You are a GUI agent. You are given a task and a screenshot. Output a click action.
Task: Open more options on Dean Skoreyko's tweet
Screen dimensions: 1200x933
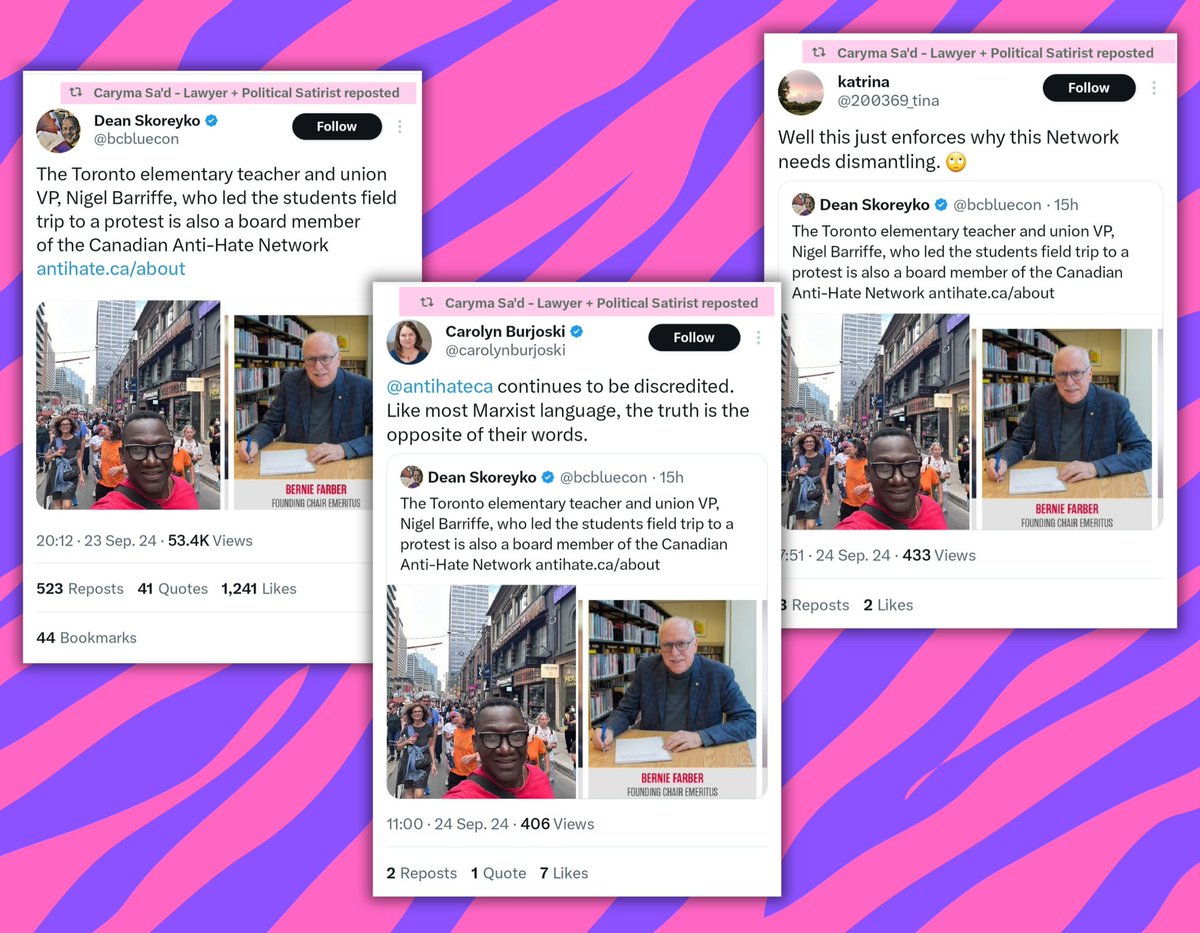(x=400, y=127)
